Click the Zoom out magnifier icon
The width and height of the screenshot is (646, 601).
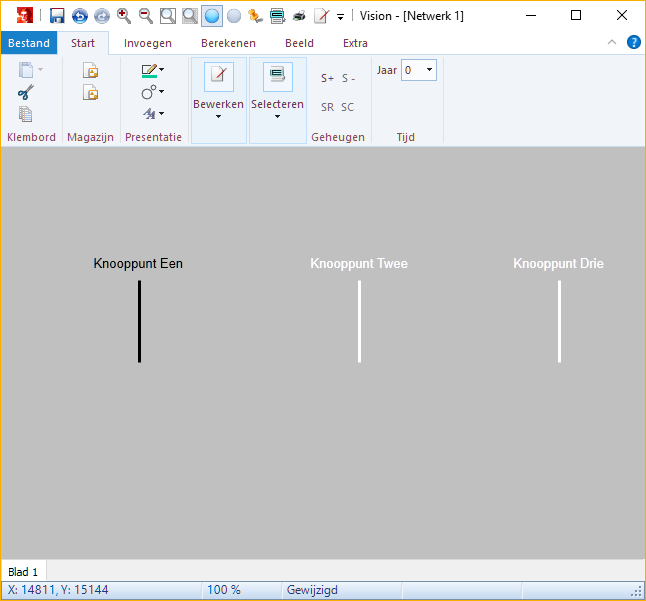pyautogui.click(x=146, y=16)
